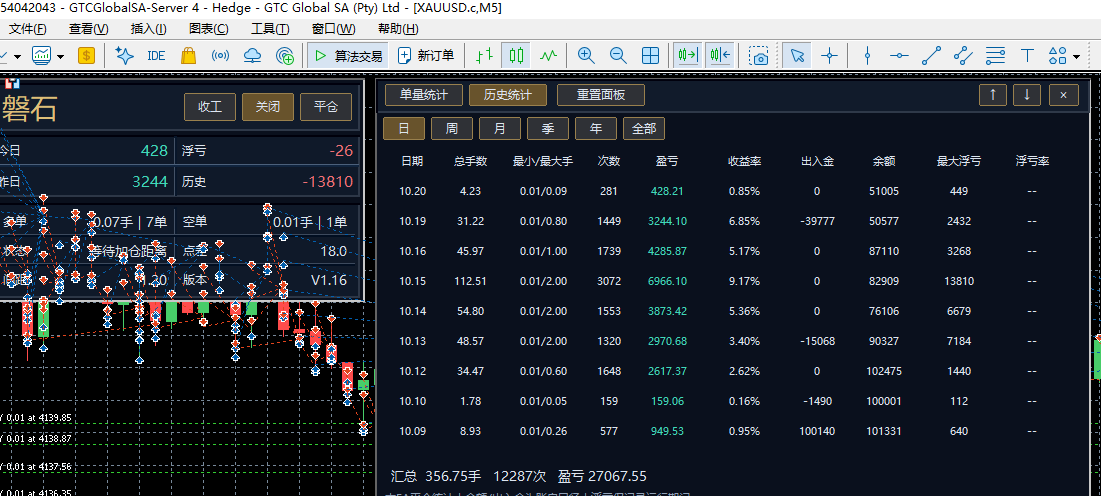Screen dimensions: 1101x496
Task: Expand the shapes objects dropdown arrow
Action: [x=1076, y=56]
